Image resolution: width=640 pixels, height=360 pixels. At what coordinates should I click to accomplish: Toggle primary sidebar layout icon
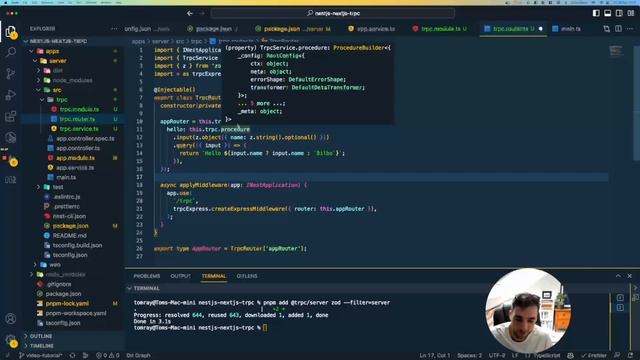point(596,13)
